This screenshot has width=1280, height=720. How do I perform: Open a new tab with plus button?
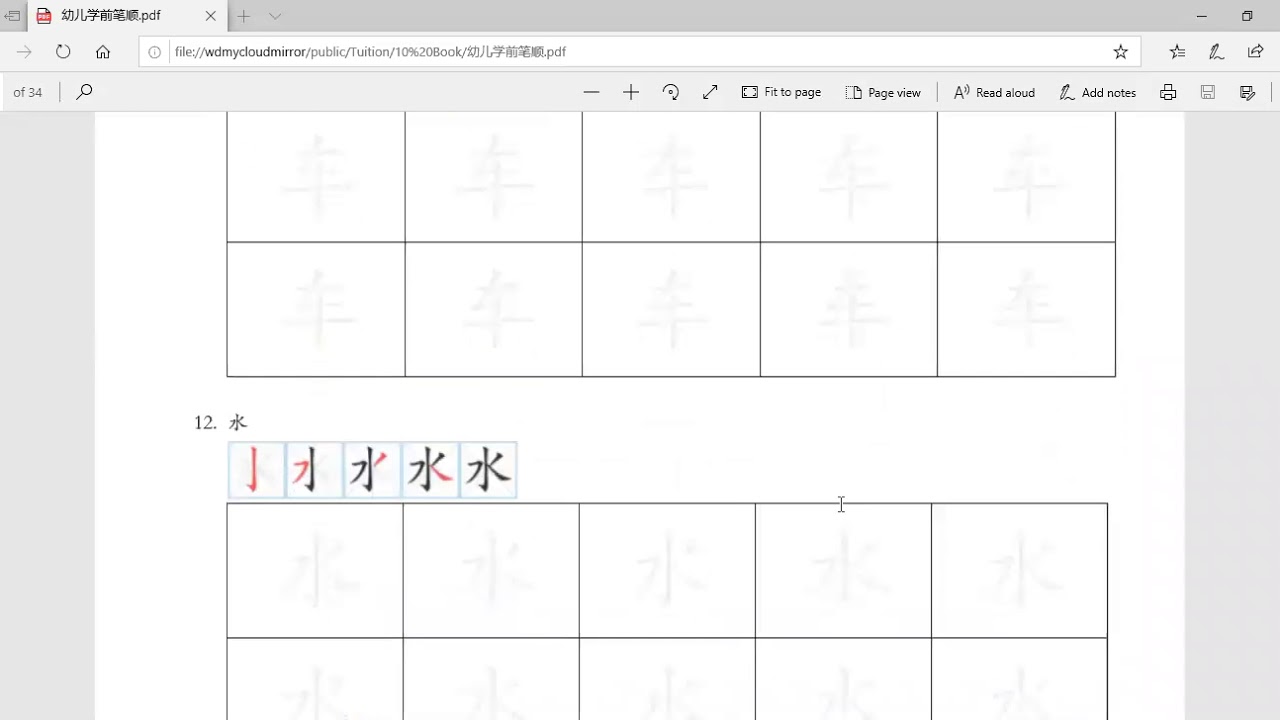click(244, 16)
